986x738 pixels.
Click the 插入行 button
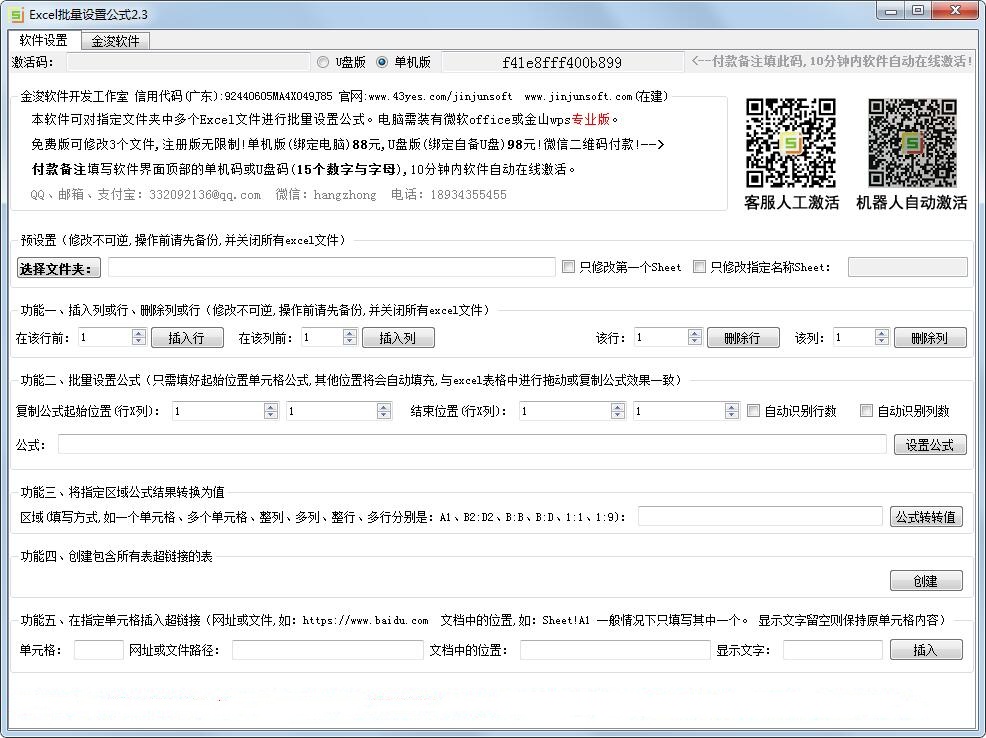[187, 338]
